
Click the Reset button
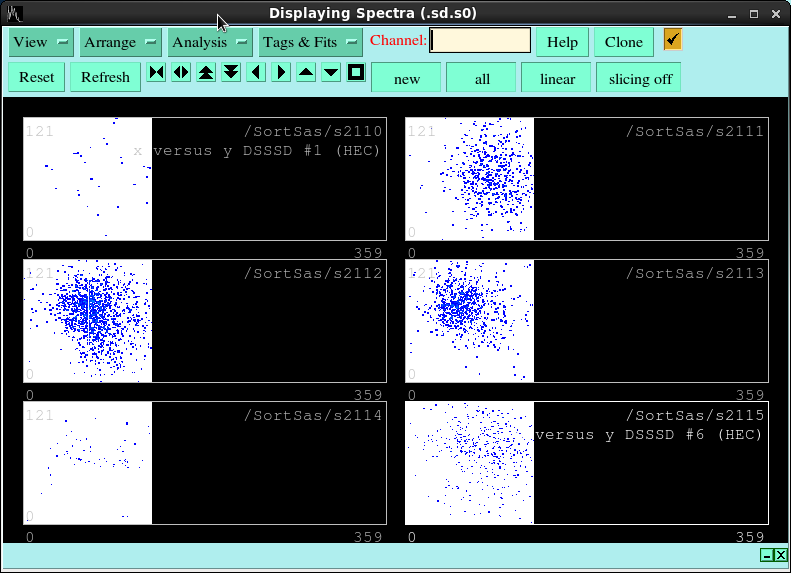pos(36,77)
